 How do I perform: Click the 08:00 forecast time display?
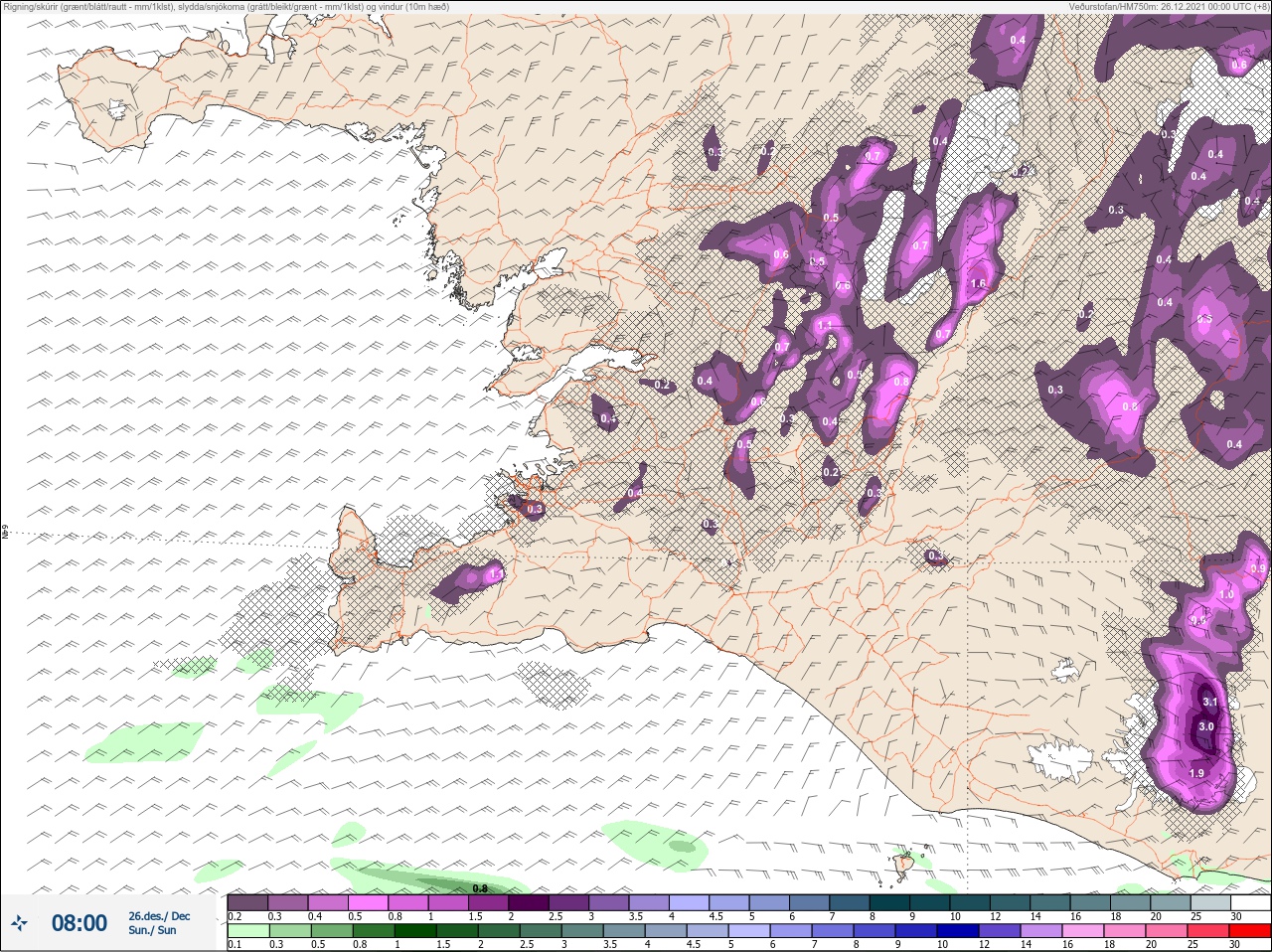click(x=79, y=923)
